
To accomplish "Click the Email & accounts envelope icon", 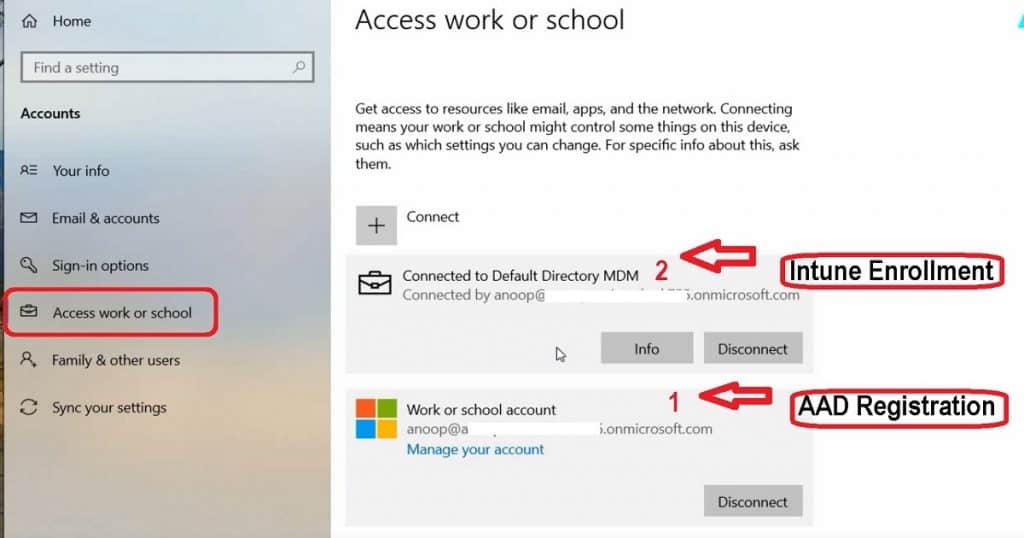I will [29, 217].
